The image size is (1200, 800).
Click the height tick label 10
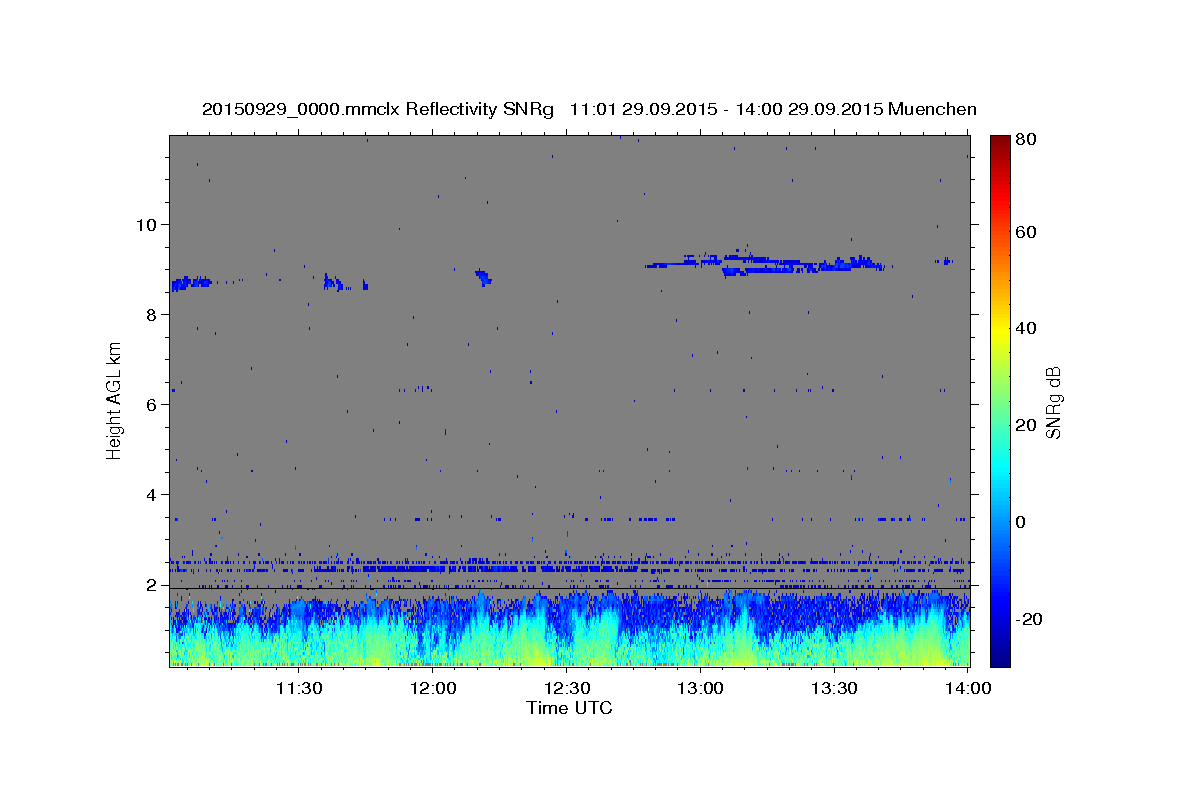[x=148, y=224]
